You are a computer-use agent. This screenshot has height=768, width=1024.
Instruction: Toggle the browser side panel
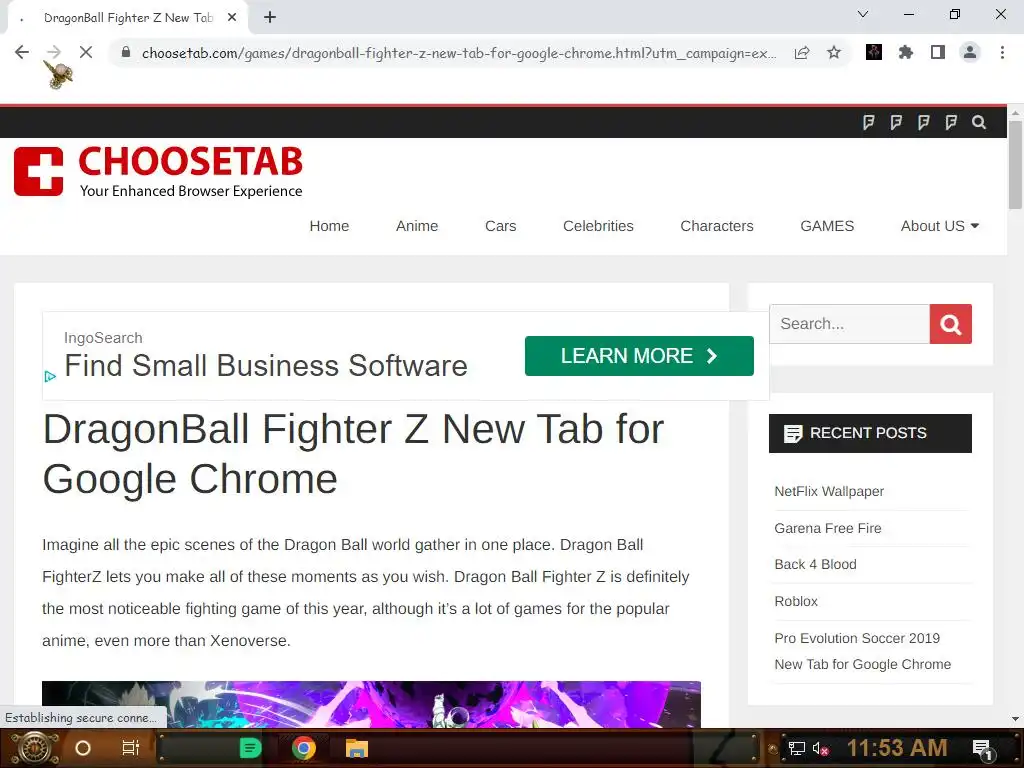tap(938, 52)
